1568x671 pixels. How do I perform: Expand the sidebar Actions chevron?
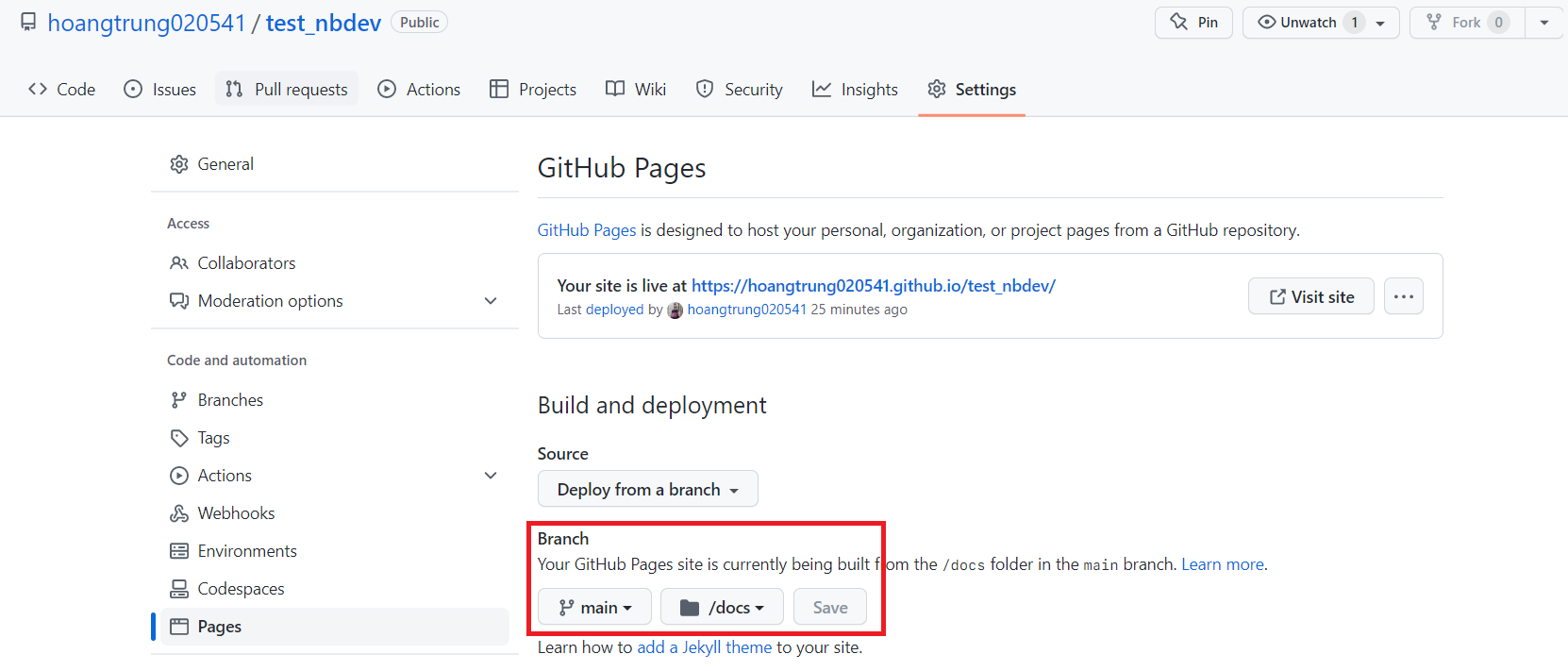(491, 476)
